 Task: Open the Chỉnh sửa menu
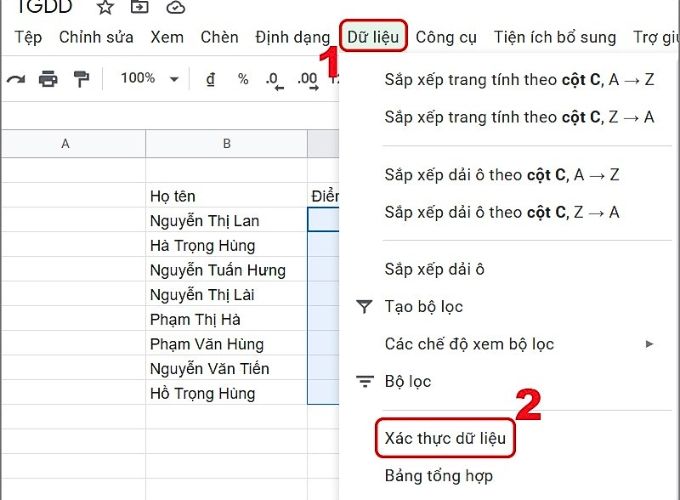(96, 37)
